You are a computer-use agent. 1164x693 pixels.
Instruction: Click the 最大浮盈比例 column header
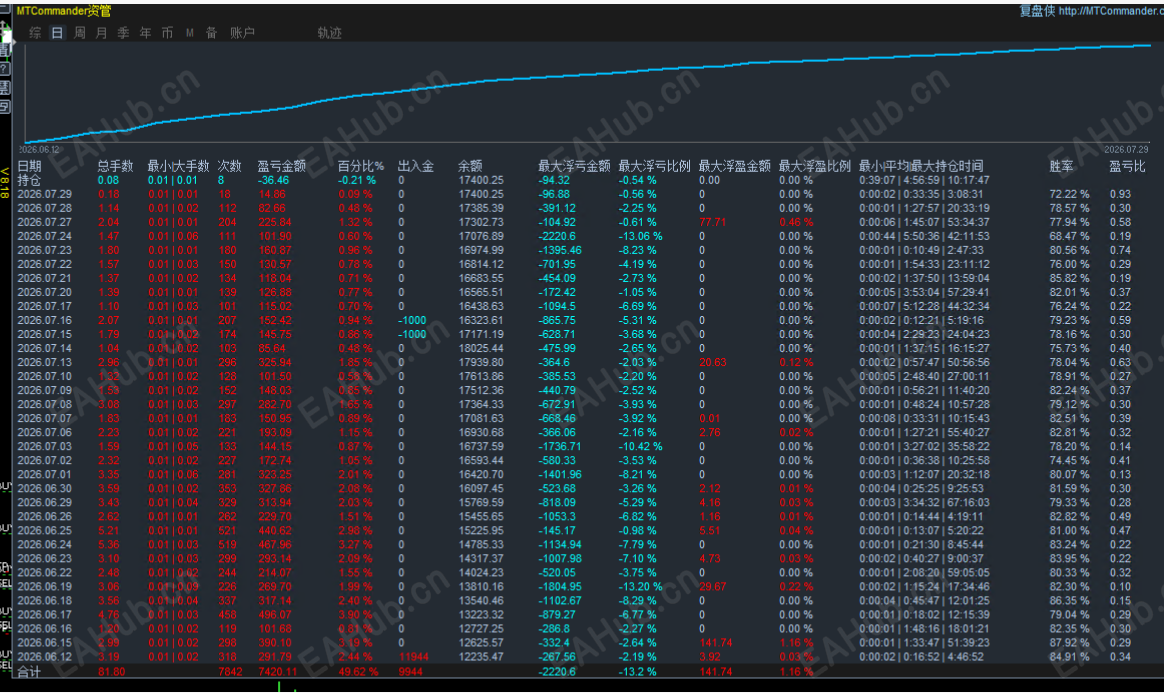point(814,166)
